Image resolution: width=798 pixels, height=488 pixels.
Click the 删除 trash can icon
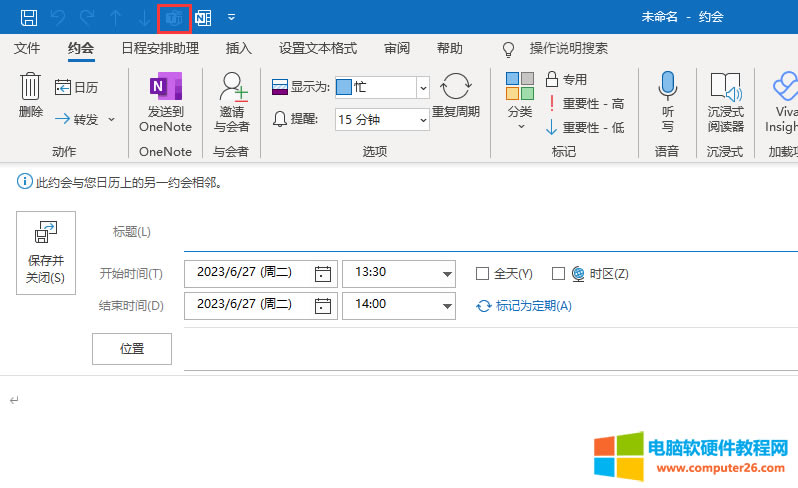coord(30,85)
